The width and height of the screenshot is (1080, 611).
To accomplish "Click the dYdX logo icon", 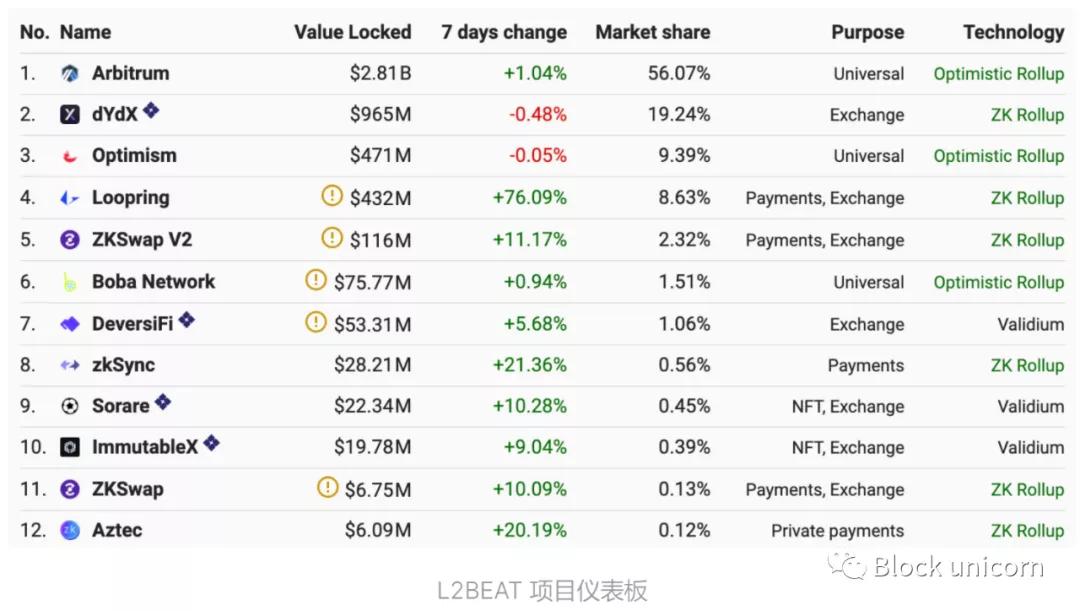I will (x=69, y=114).
